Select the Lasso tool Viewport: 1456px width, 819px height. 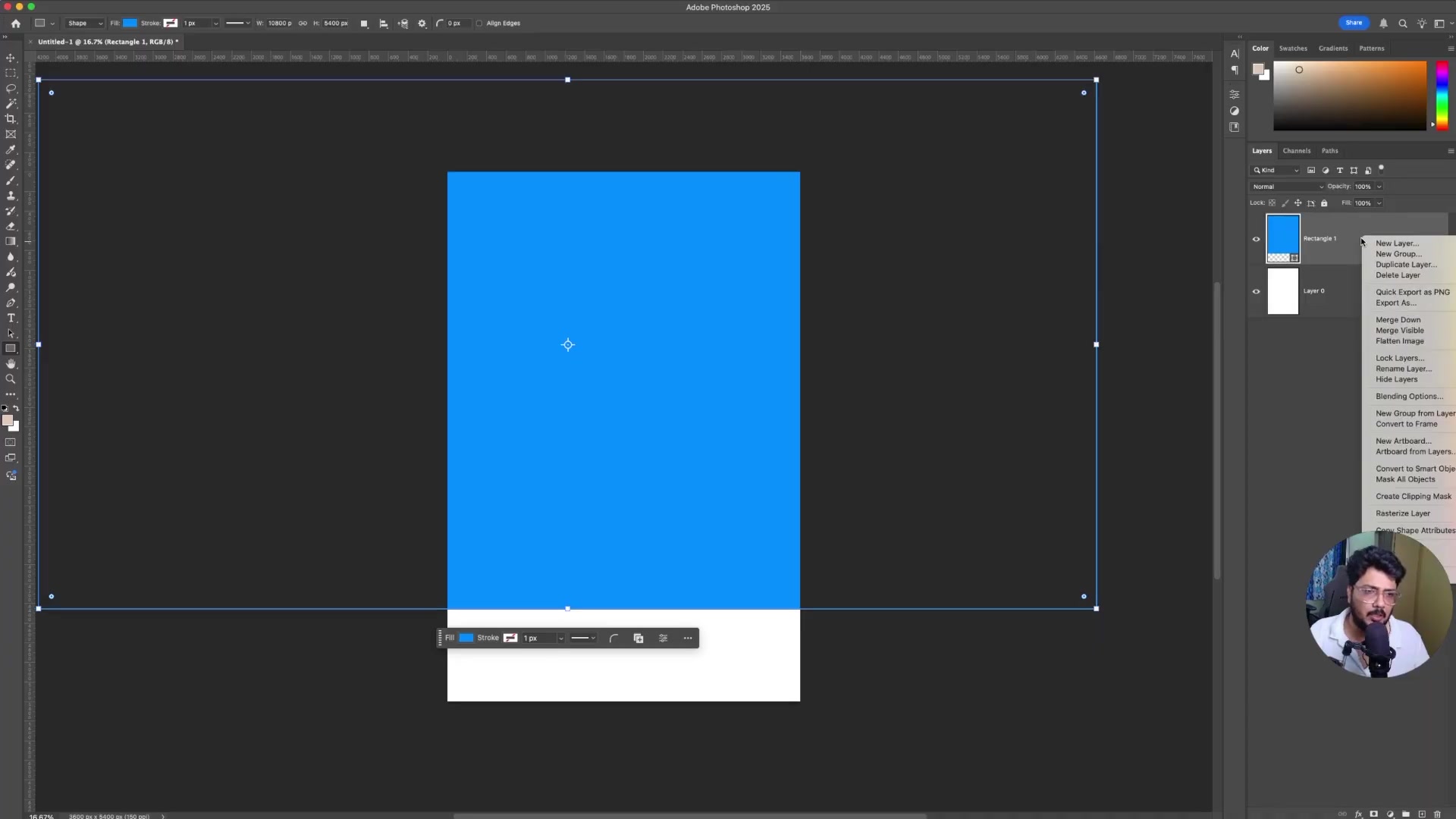tap(11, 89)
